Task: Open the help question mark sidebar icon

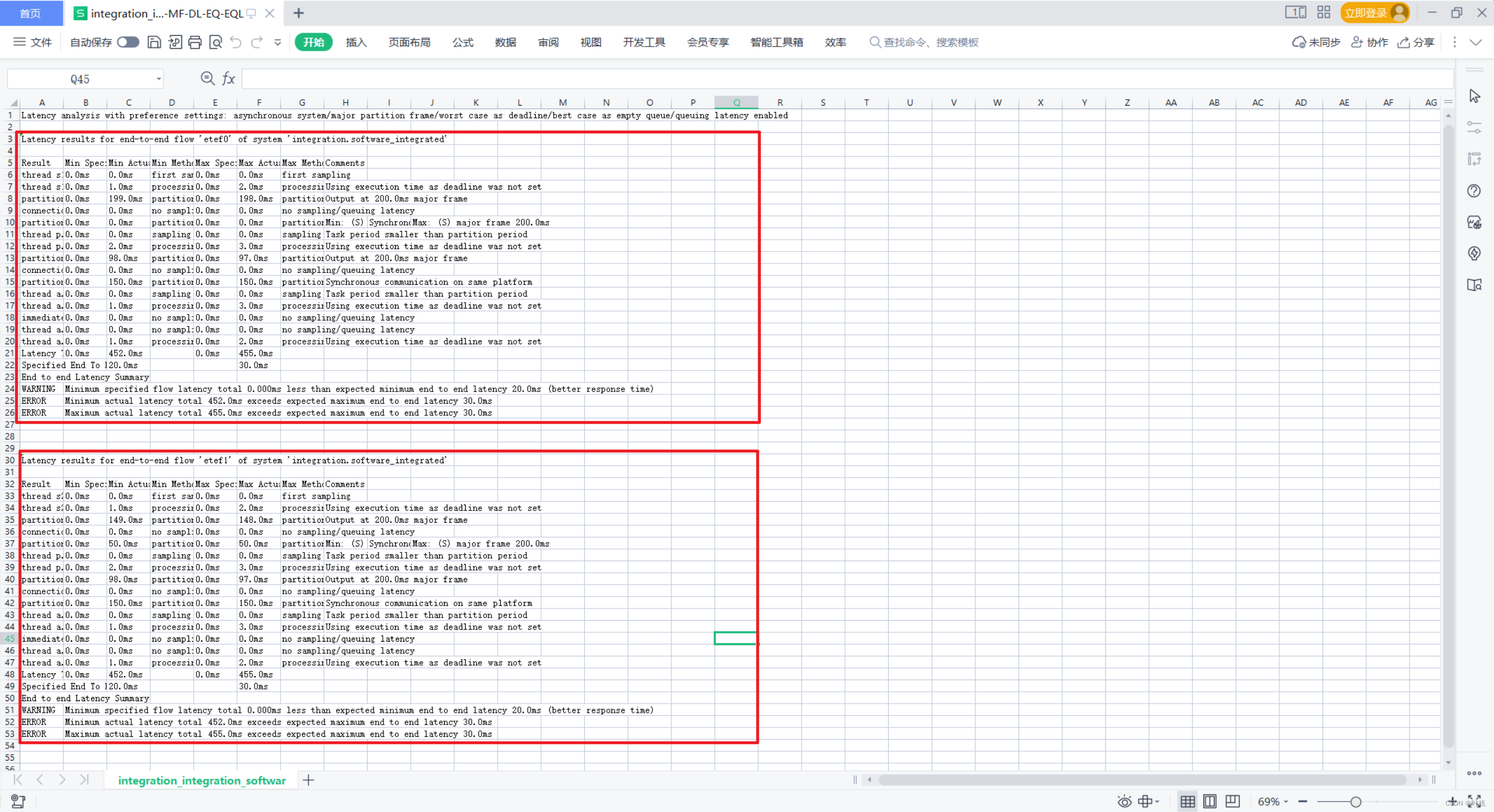Action: pos(1474,191)
